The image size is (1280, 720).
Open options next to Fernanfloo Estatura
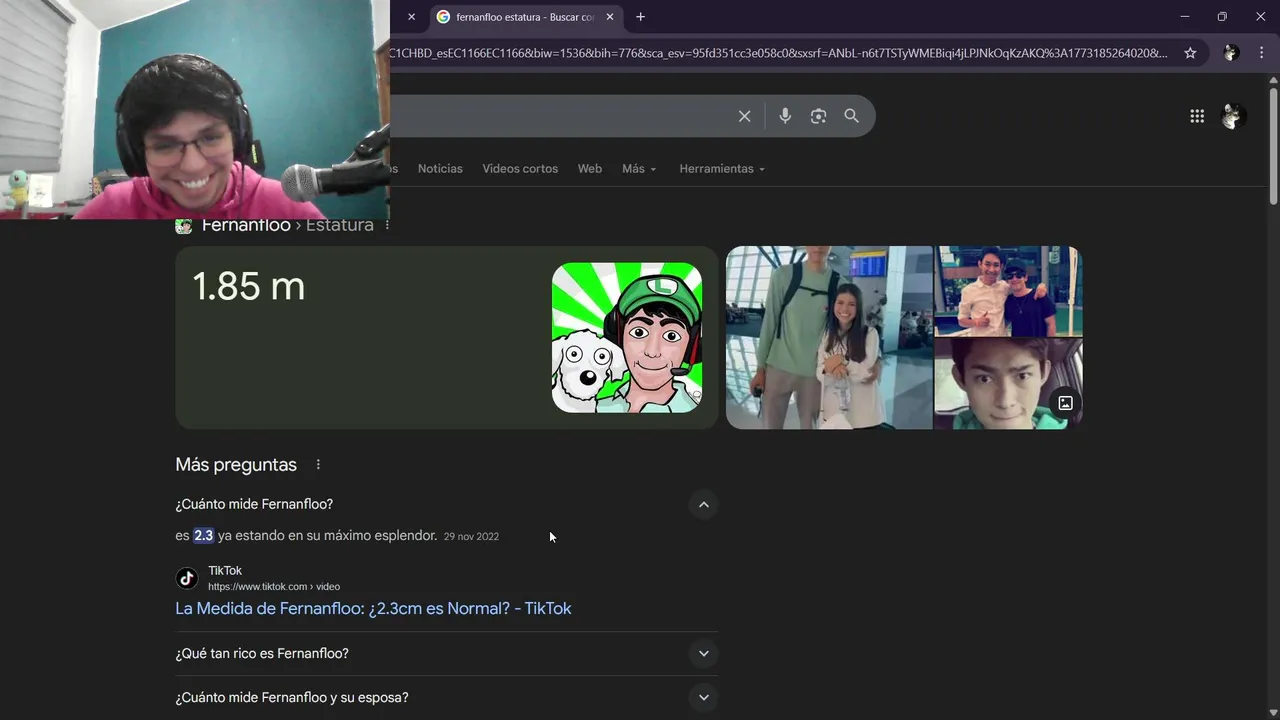tap(387, 225)
